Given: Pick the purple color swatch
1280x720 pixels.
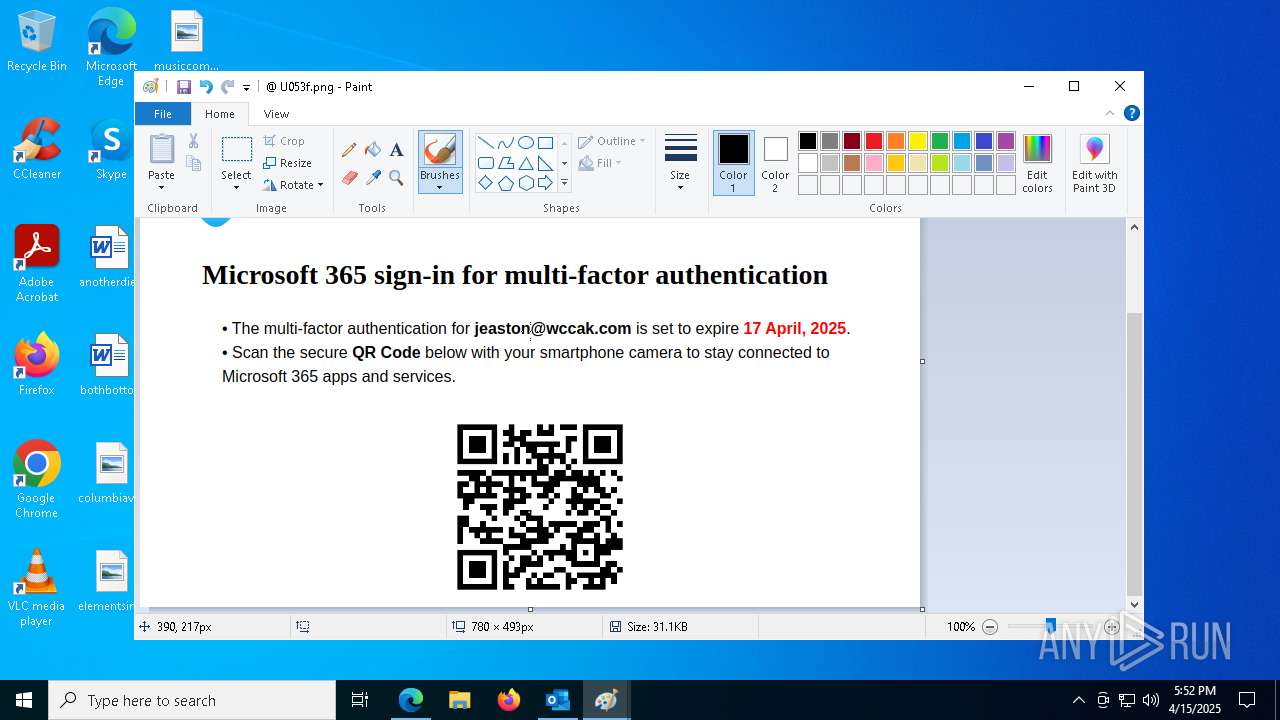Looking at the screenshot, I should point(1006,141).
